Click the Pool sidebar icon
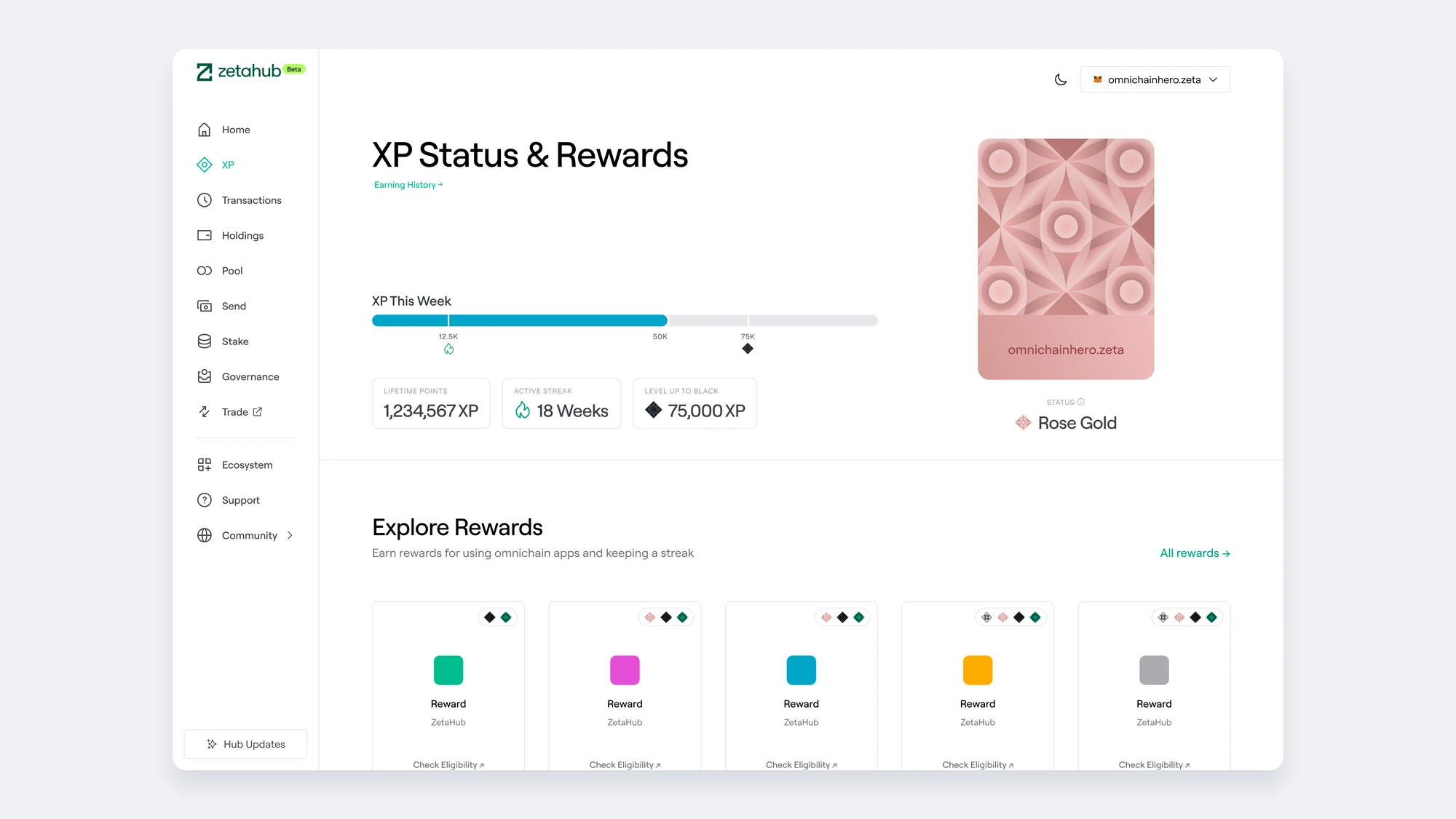1456x819 pixels. (x=204, y=270)
